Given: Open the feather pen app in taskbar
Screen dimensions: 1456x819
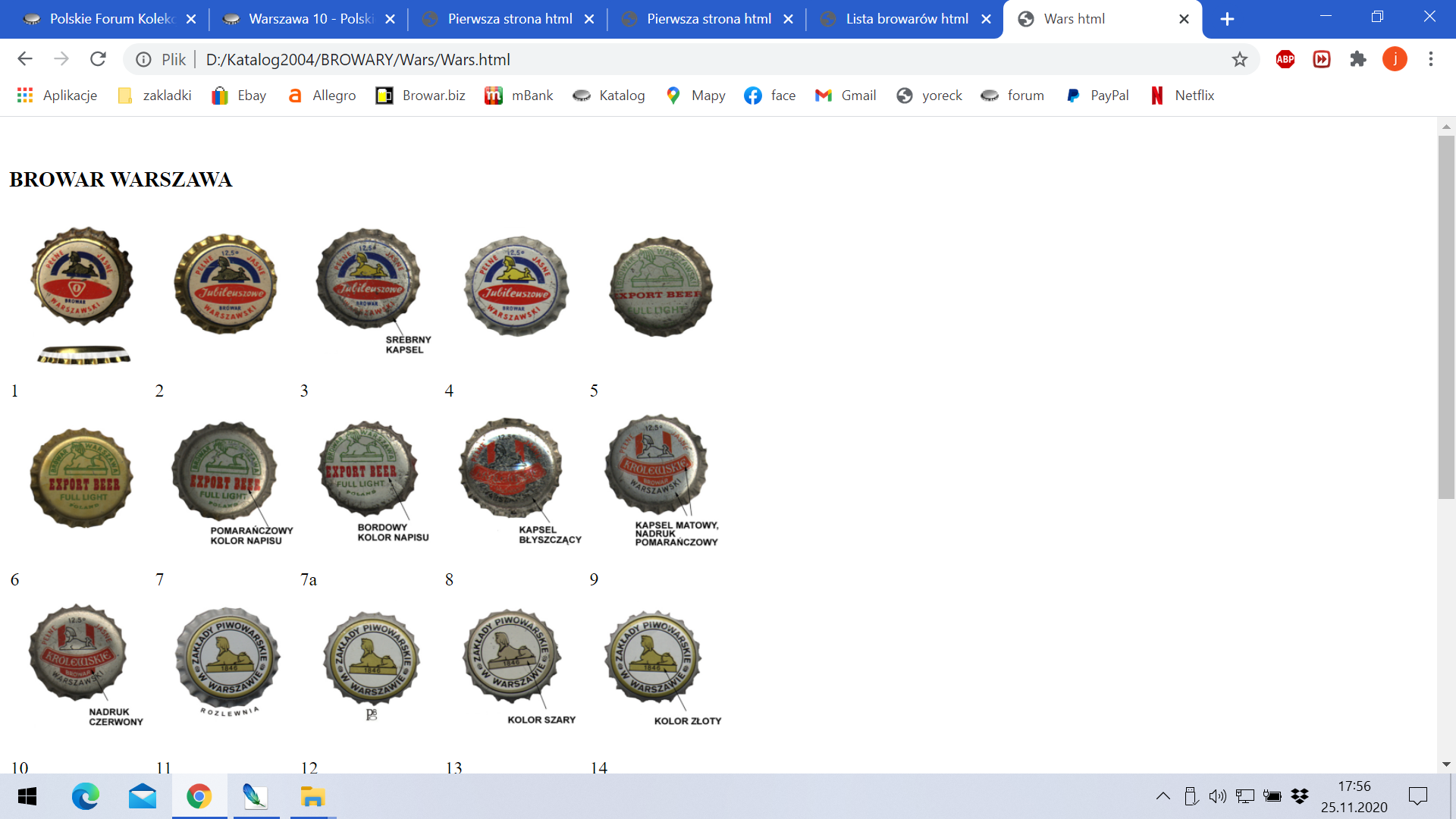Looking at the screenshot, I should point(256,796).
